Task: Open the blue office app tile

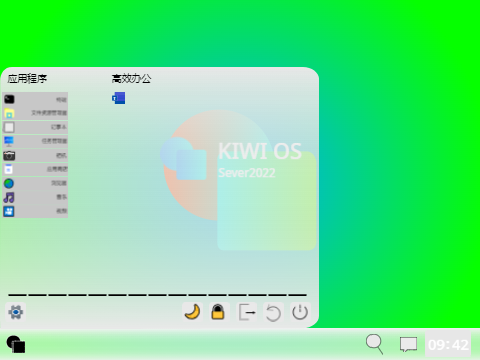Action: coord(119,98)
